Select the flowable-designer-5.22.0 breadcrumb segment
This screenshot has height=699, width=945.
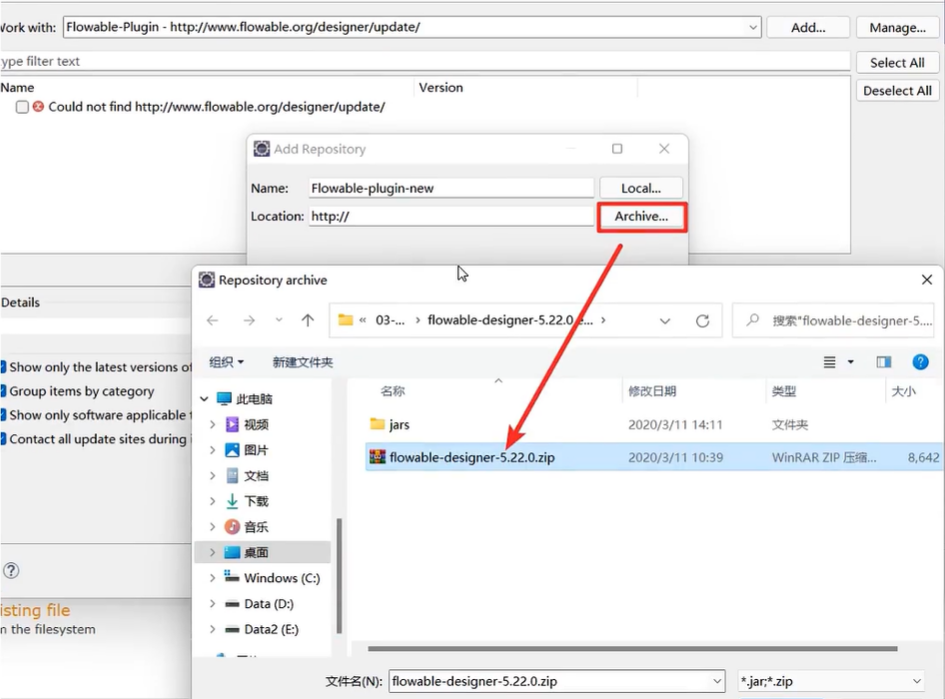[510, 320]
